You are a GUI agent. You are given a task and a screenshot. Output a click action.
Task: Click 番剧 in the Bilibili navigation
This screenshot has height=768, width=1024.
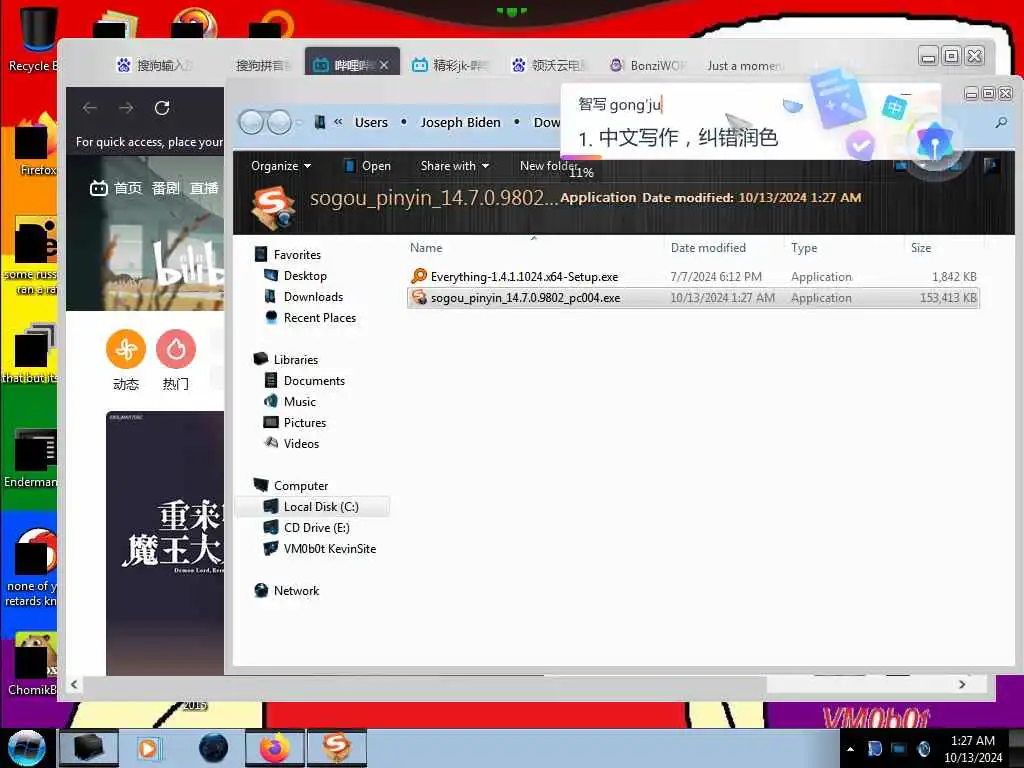(x=165, y=189)
